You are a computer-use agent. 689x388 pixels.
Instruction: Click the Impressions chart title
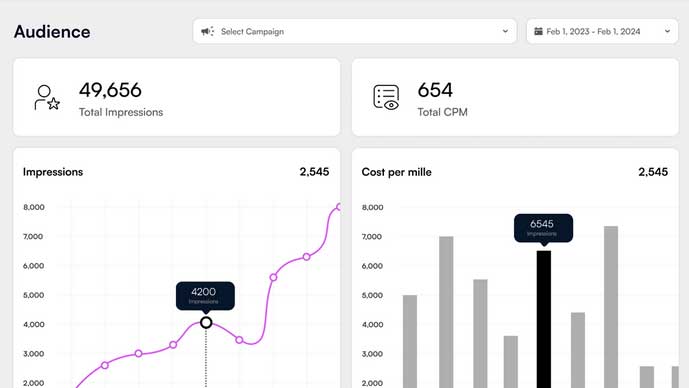[53, 172]
